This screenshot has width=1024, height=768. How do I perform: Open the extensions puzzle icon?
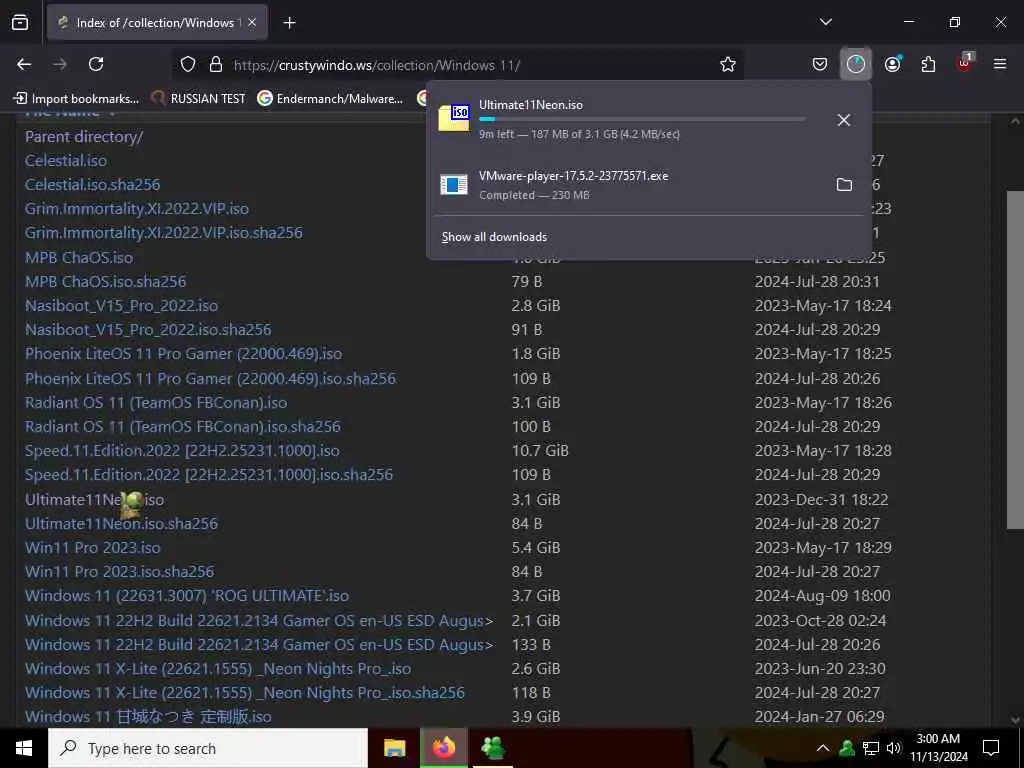[x=928, y=64]
